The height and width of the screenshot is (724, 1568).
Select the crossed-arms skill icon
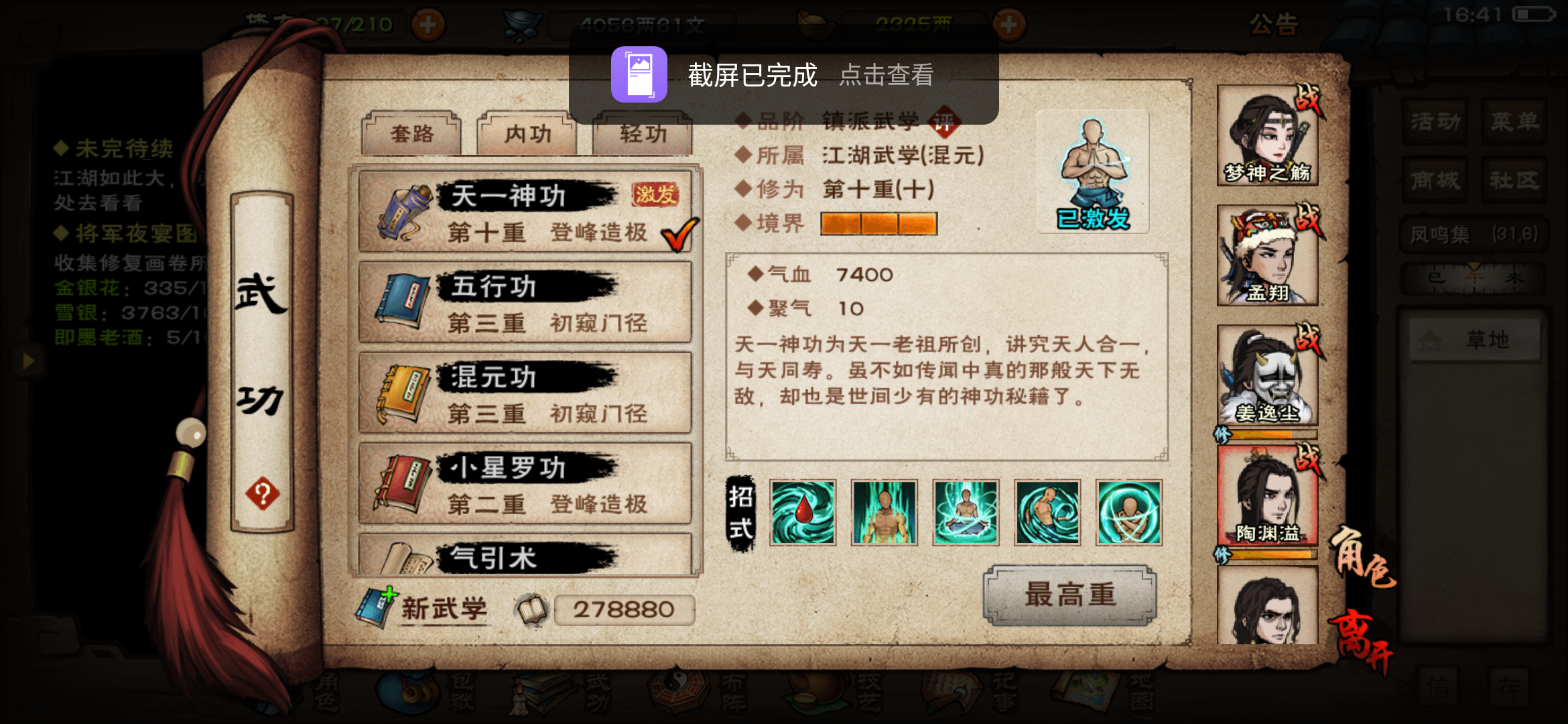click(x=1129, y=512)
